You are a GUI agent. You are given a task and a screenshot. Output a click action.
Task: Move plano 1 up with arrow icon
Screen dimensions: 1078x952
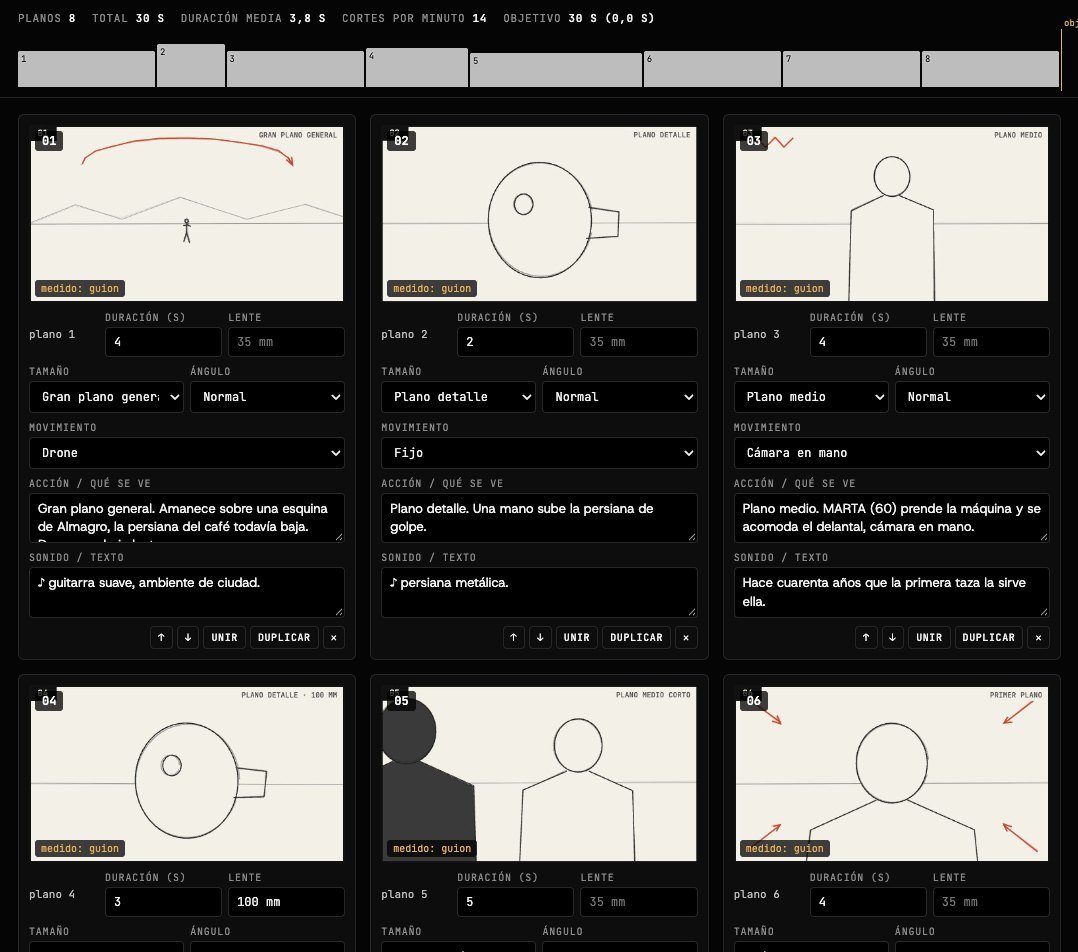tap(161, 637)
